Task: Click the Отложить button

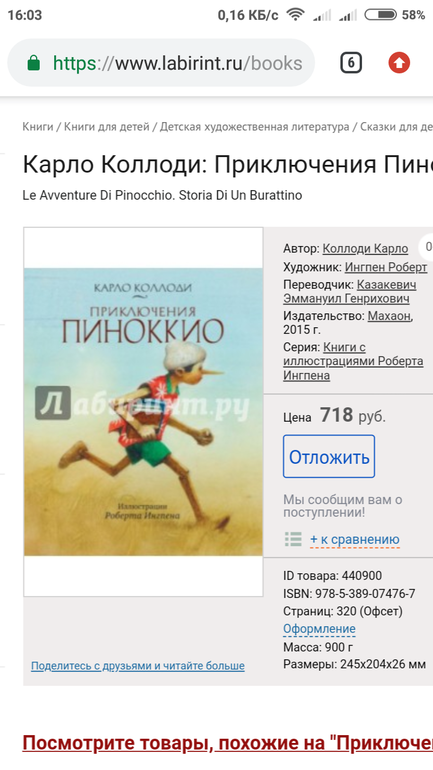Action: coord(329,456)
